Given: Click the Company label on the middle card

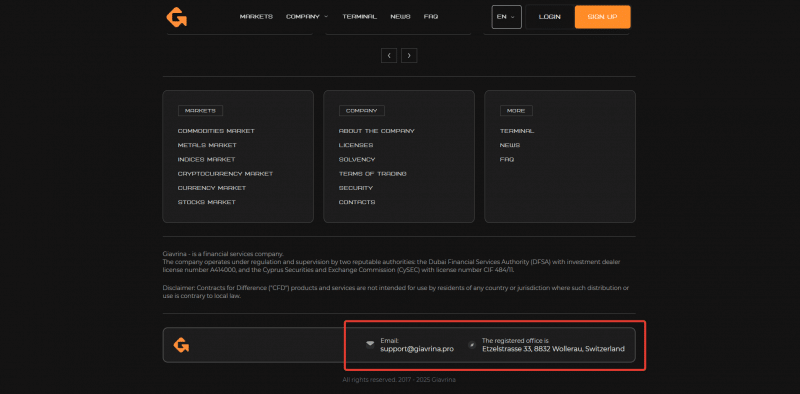Looking at the screenshot, I should point(362,111).
